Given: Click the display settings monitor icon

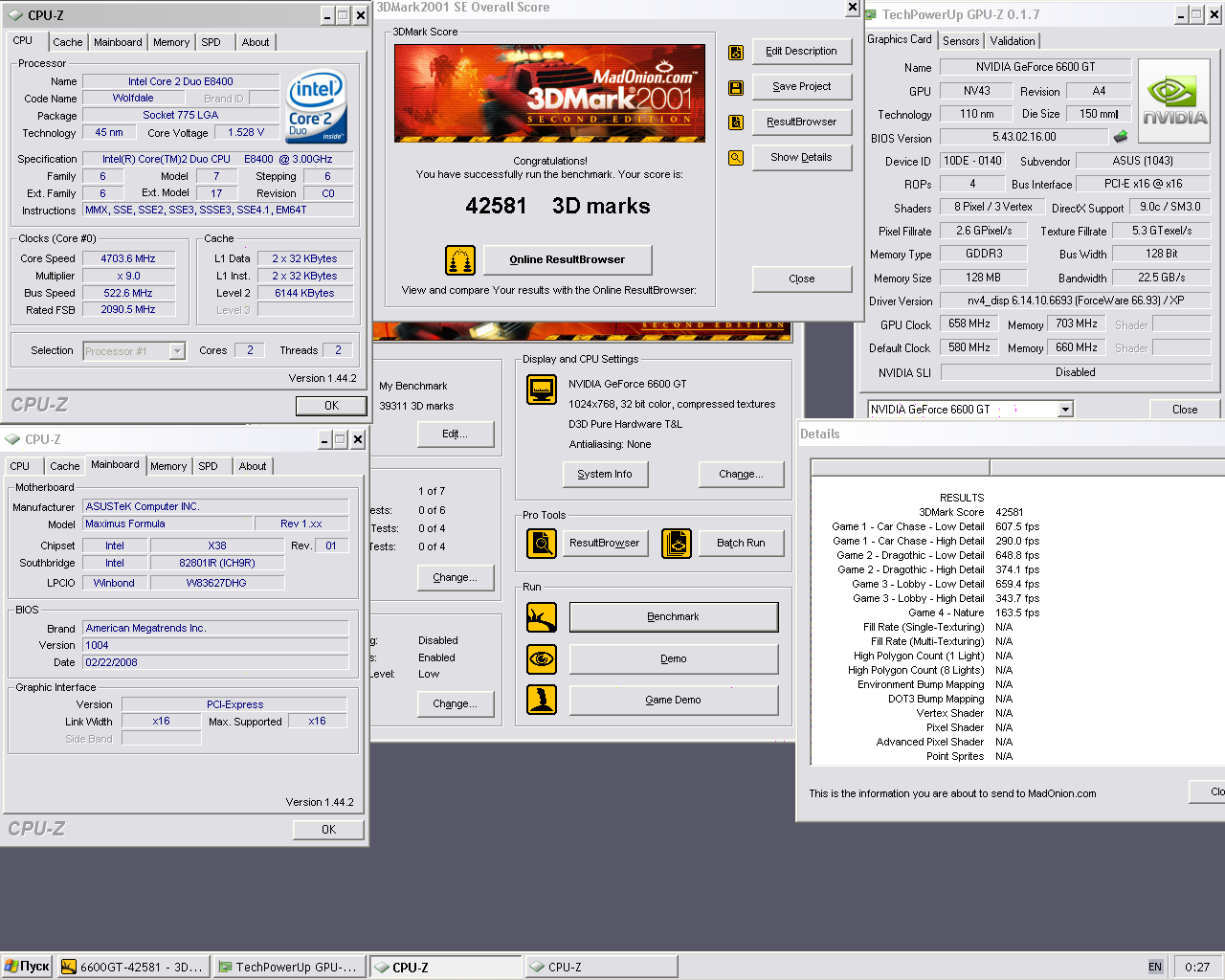Looking at the screenshot, I should 542,390.
